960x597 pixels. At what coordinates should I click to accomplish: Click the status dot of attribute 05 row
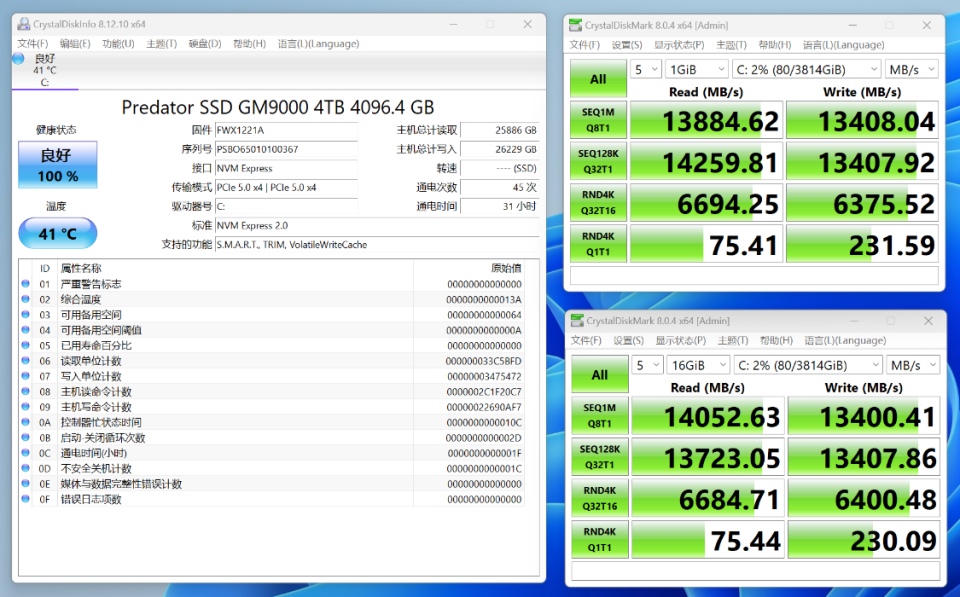26,345
